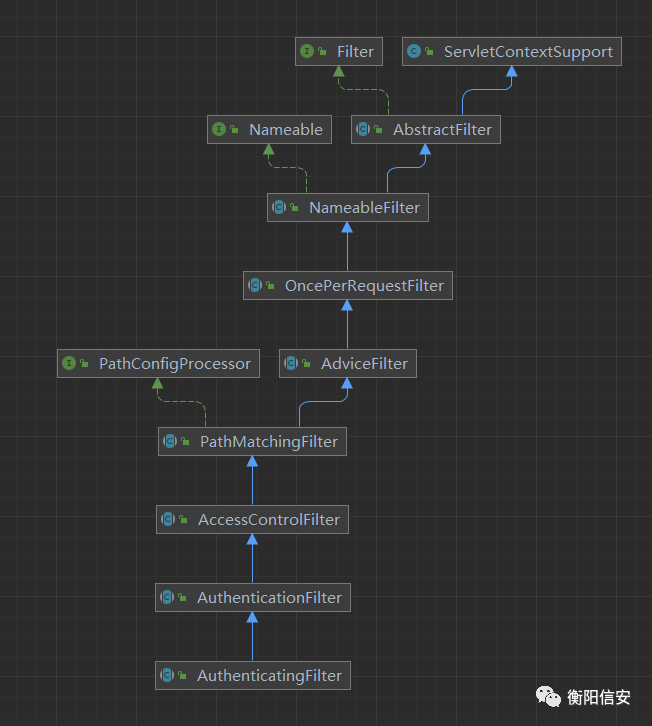The width and height of the screenshot is (652, 726).
Task: Select the ServletContextSupport node label
Action: [x=527, y=52]
